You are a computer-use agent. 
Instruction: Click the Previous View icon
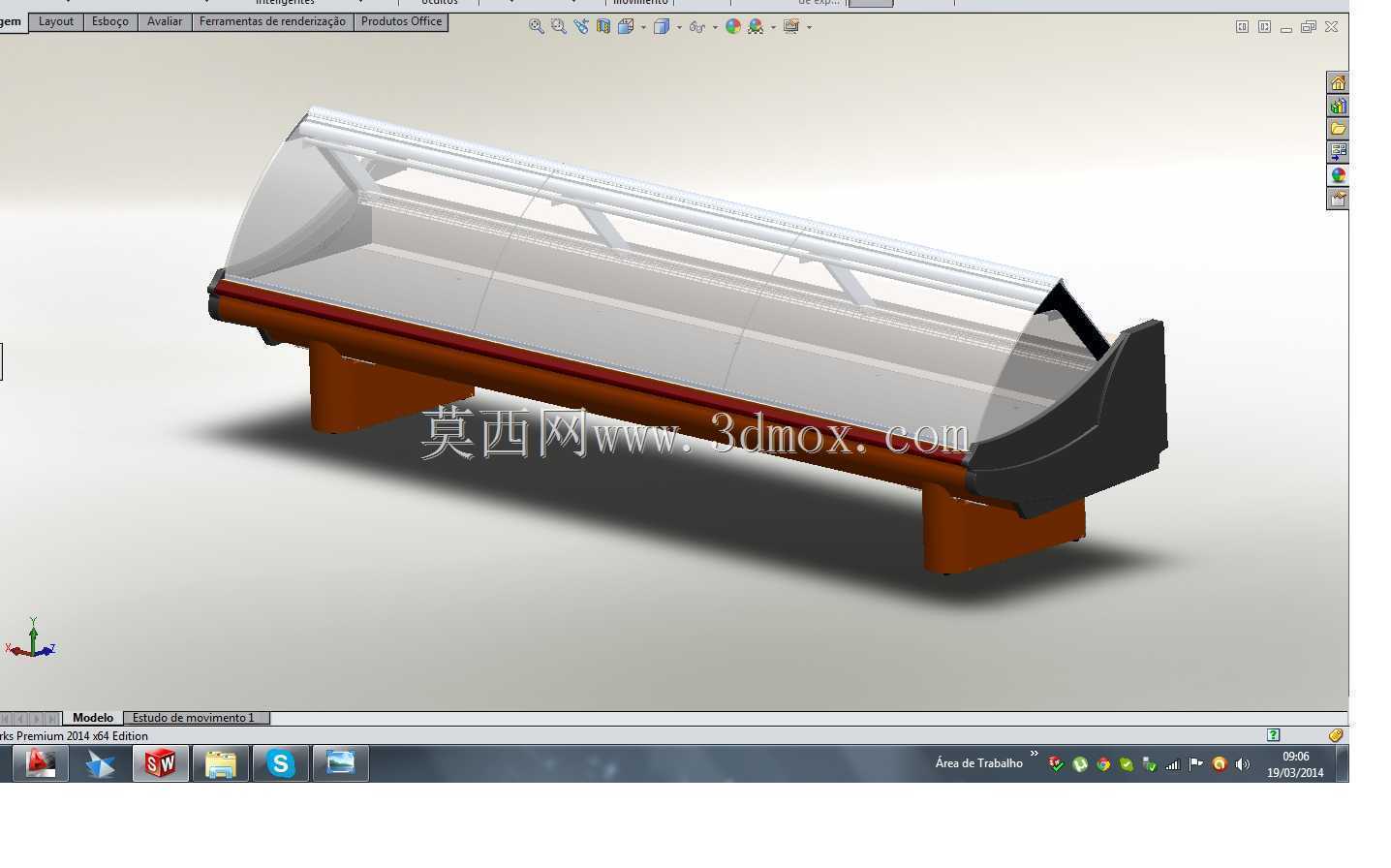580,27
